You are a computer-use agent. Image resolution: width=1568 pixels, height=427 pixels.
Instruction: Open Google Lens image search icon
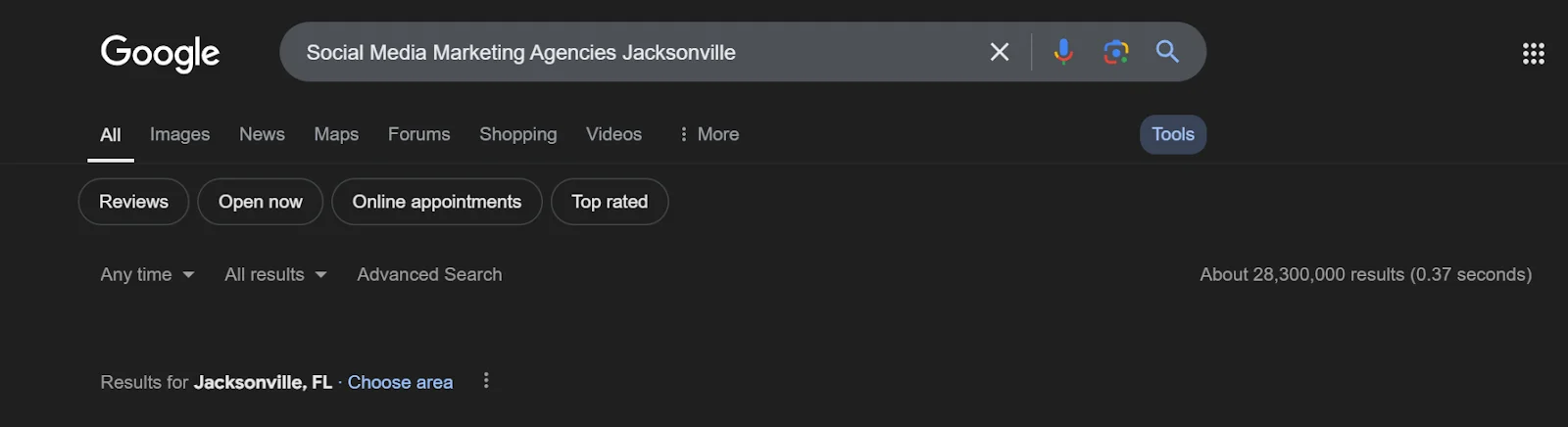click(x=1115, y=52)
